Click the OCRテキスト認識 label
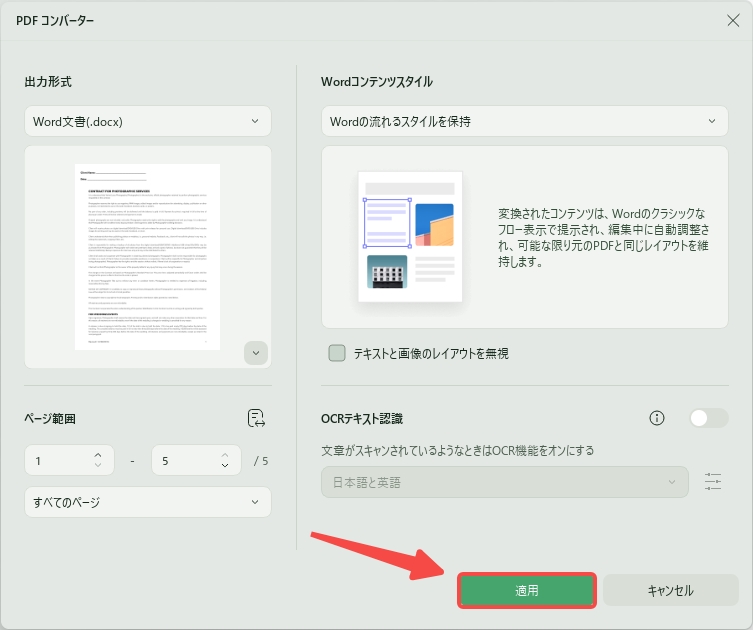 pos(362,419)
